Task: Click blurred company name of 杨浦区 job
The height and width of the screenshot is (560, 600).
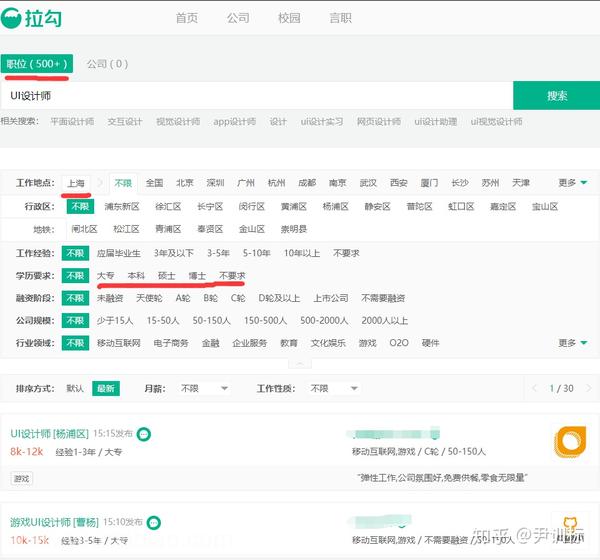Action: pos(393,434)
